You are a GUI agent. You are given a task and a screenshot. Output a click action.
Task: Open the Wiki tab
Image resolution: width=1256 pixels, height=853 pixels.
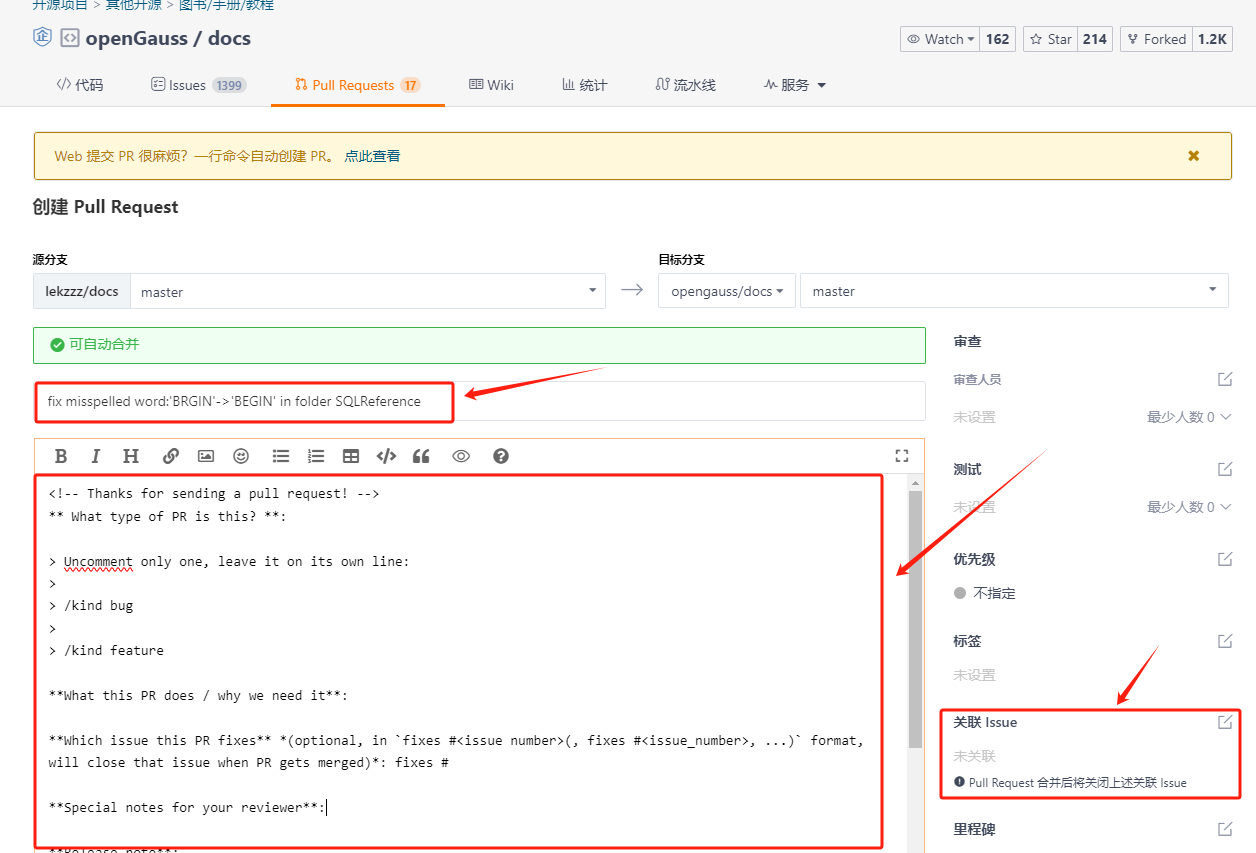[x=491, y=85]
